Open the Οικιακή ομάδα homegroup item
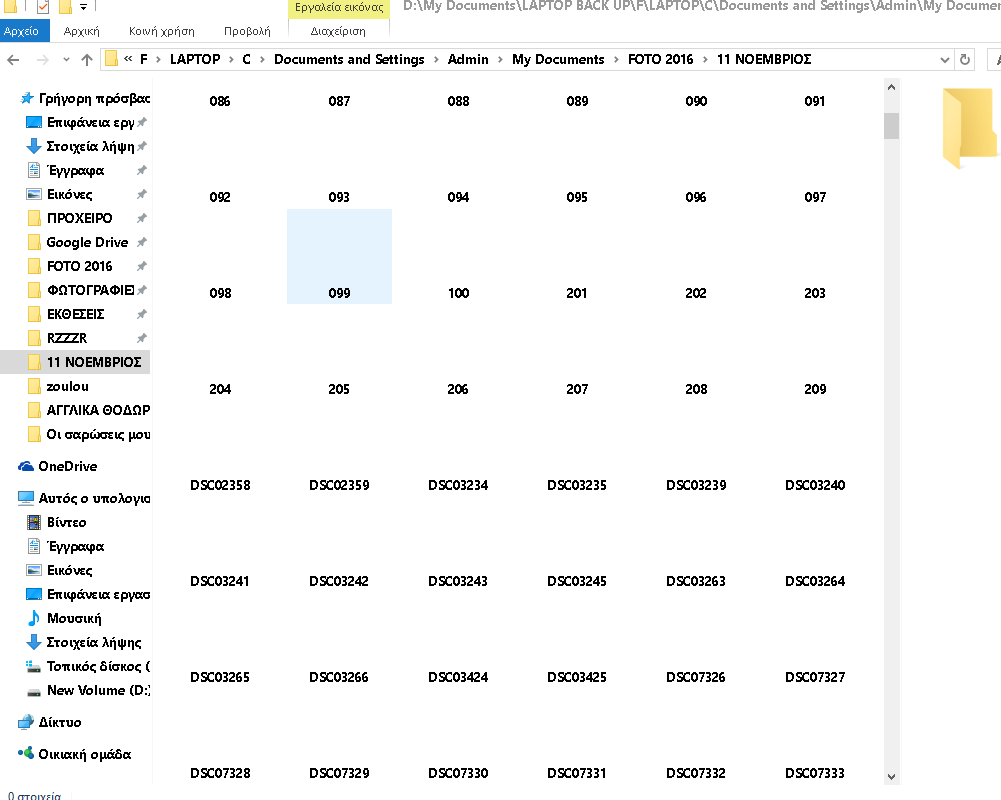The height and width of the screenshot is (800, 1001). click(84, 754)
